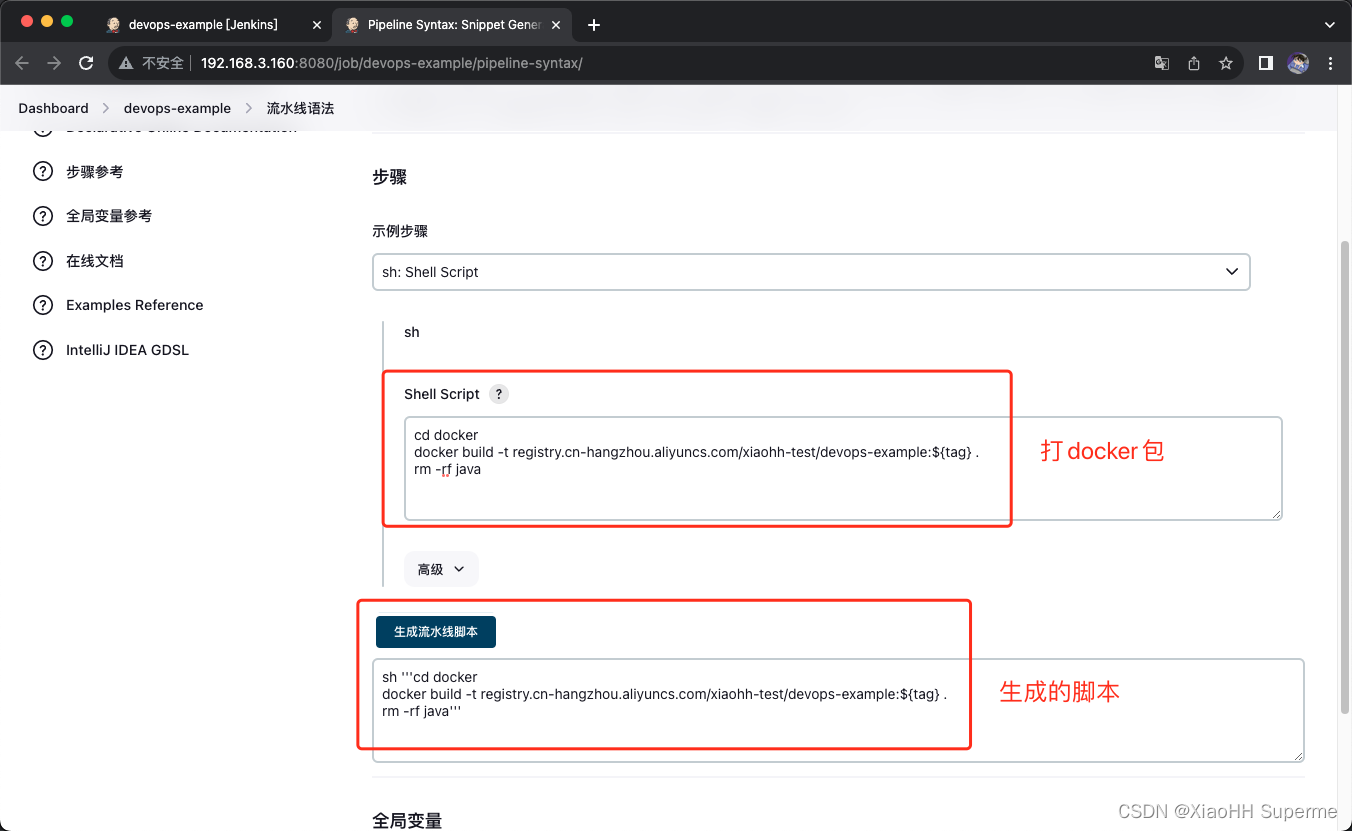Open a new browser tab
Viewport: 1352px width, 831px height.
point(594,25)
